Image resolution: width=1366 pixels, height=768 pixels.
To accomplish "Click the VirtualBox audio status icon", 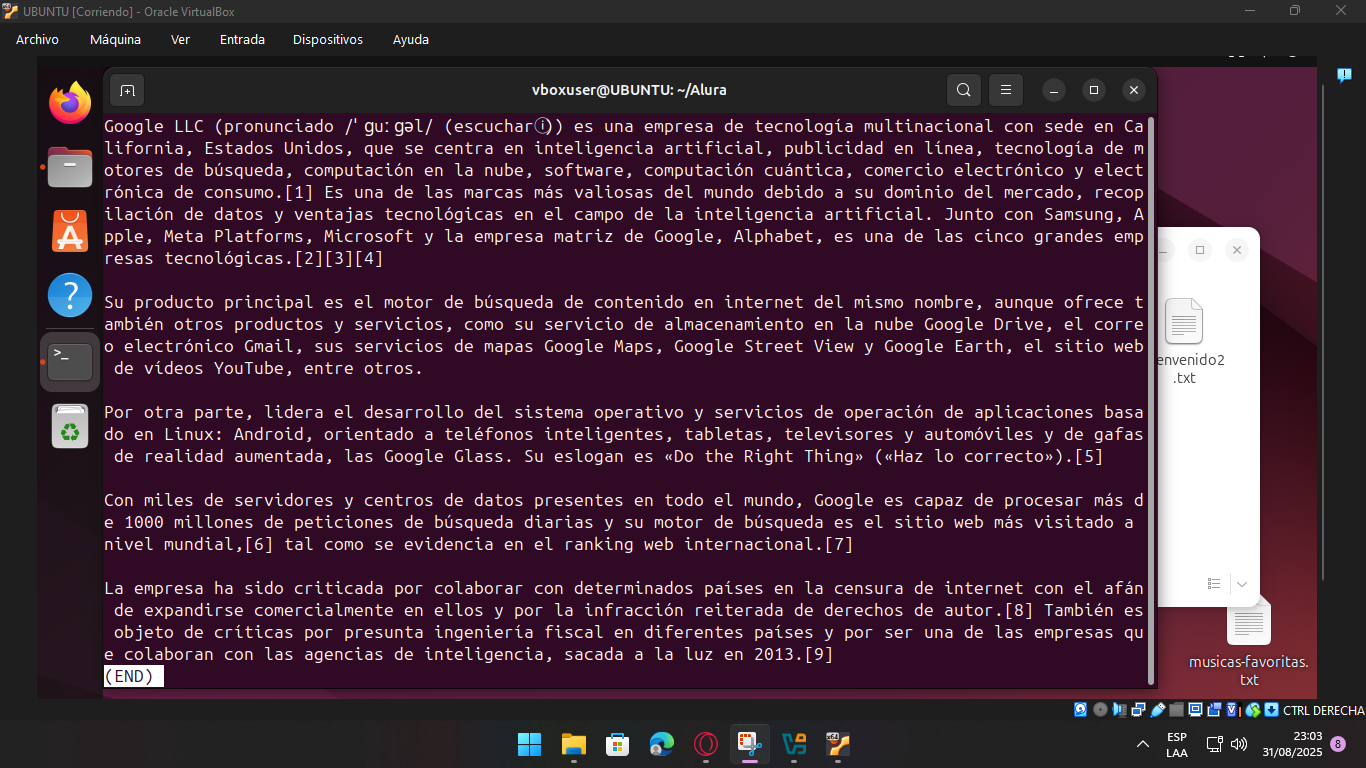I will [x=1119, y=710].
